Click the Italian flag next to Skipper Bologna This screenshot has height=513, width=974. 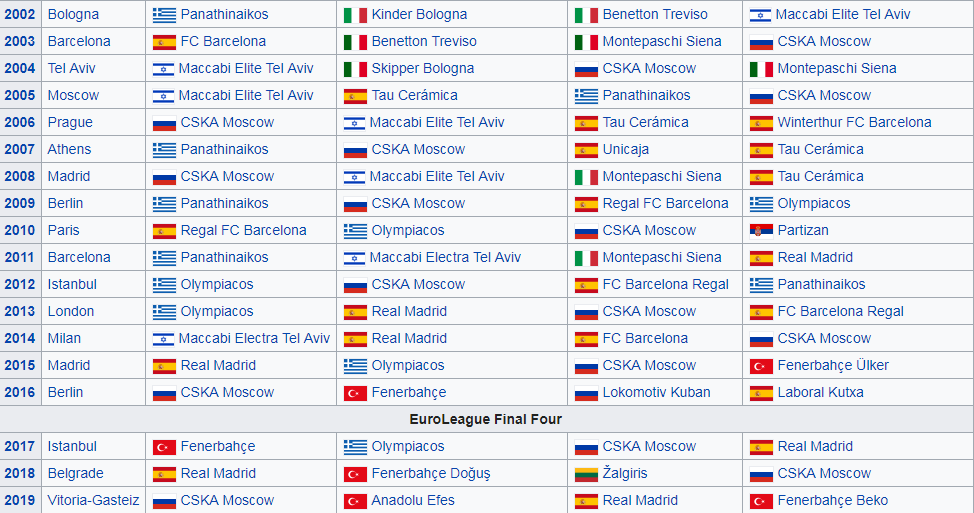355,68
